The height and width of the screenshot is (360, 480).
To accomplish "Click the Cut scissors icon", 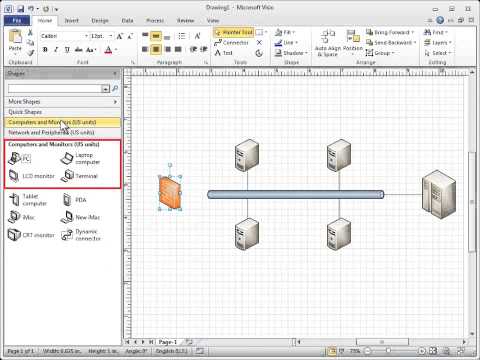I will 30,32.
